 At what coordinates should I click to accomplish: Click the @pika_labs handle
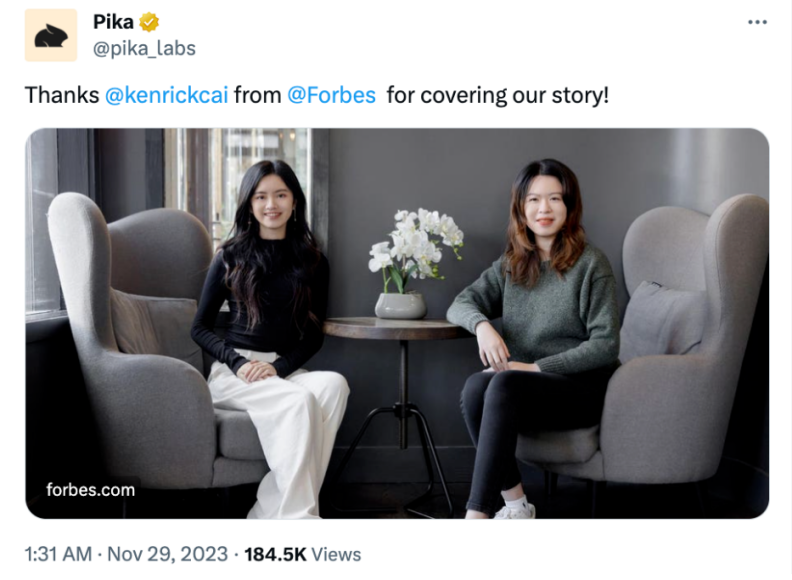(x=144, y=48)
